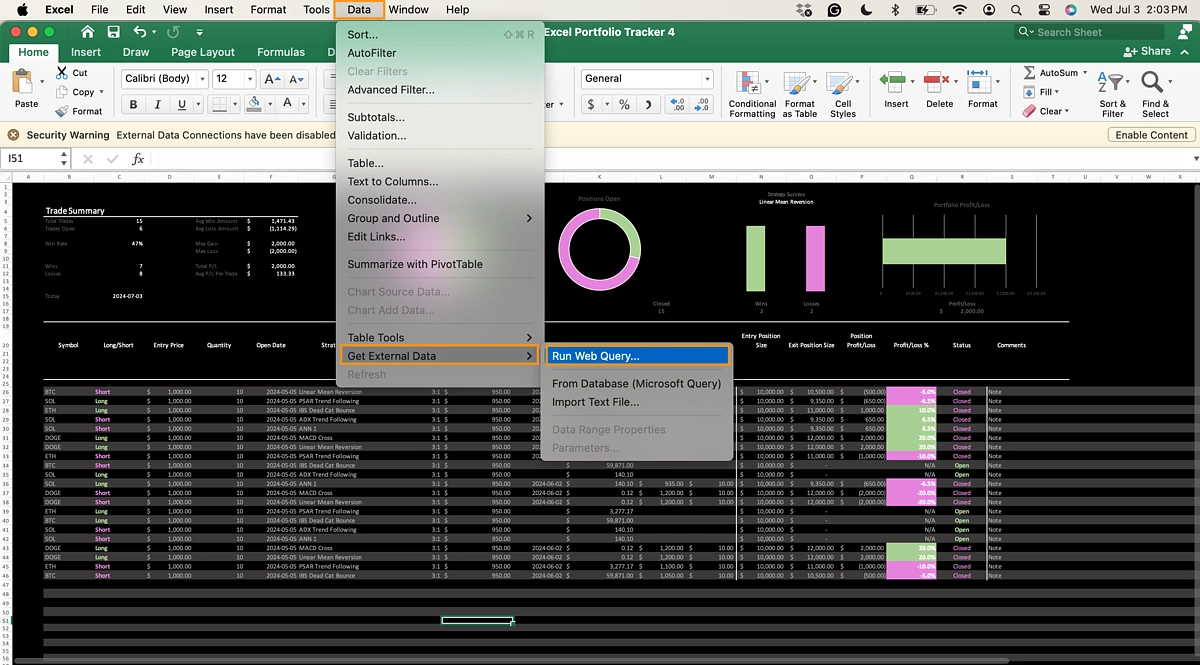Click the Borders icon
The width and height of the screenshot is (1200, 665).
point(219,104)
